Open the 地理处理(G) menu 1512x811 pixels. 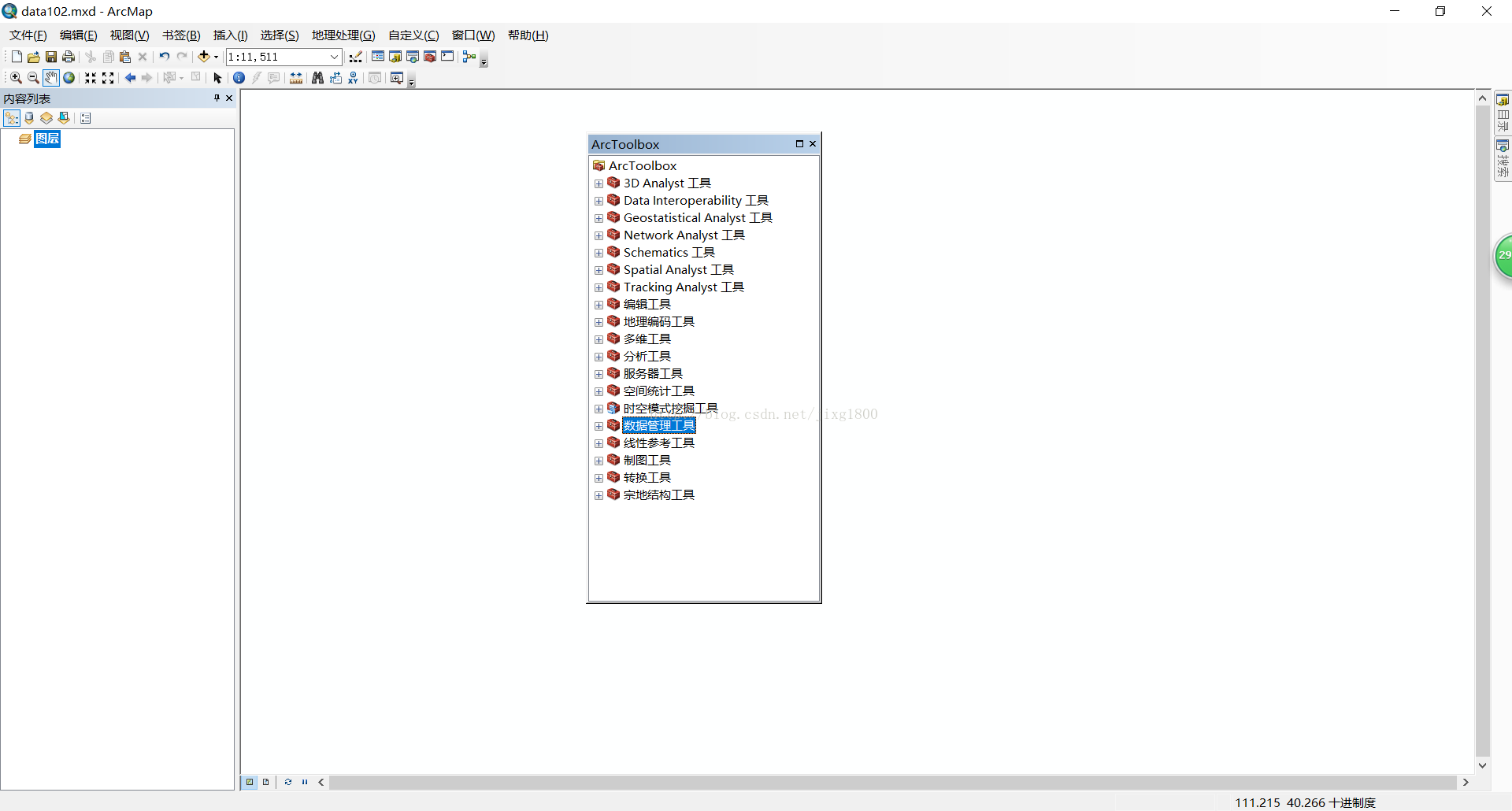pos(343,35)
